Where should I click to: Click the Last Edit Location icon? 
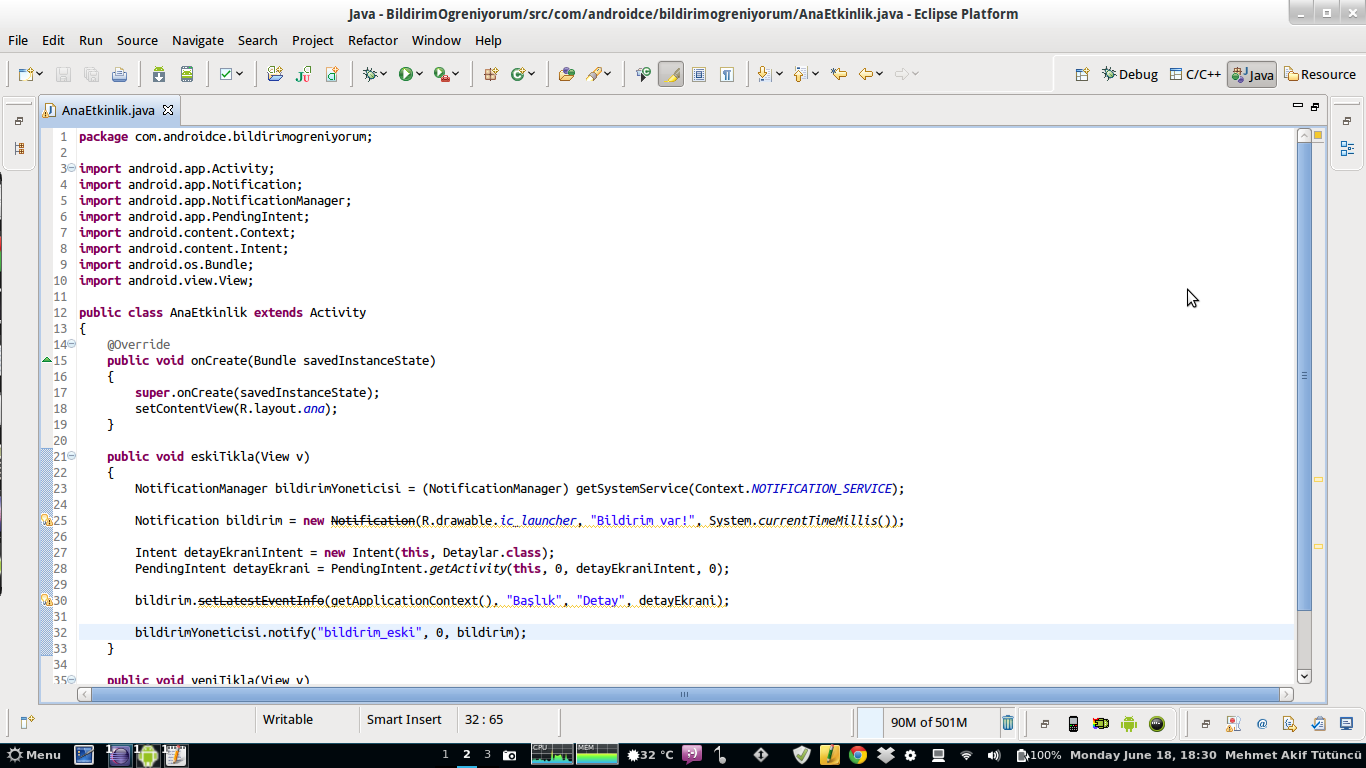(839, 74)
